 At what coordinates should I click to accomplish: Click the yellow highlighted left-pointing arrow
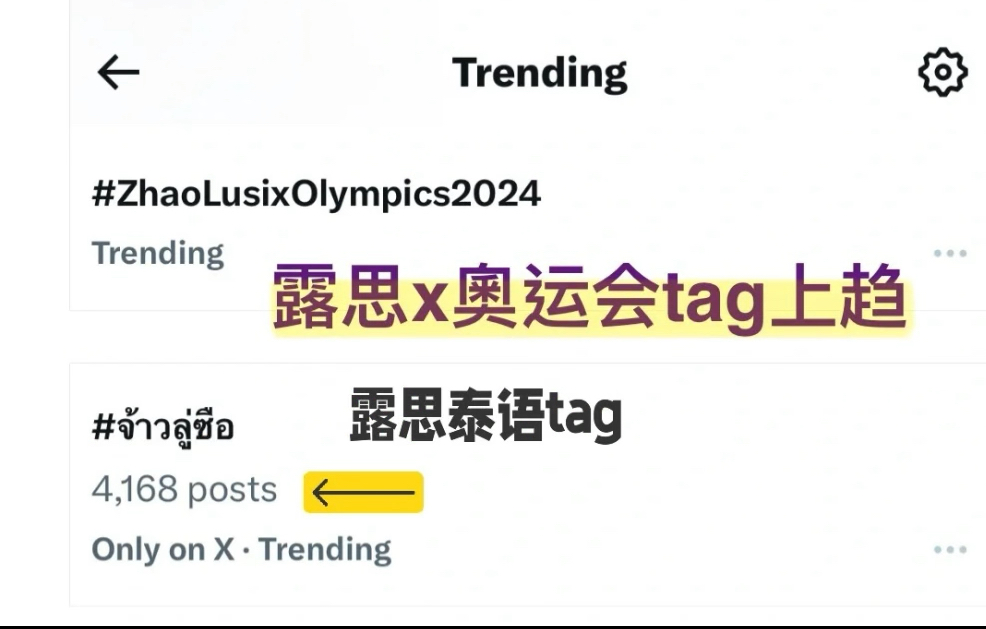[363, 492]
